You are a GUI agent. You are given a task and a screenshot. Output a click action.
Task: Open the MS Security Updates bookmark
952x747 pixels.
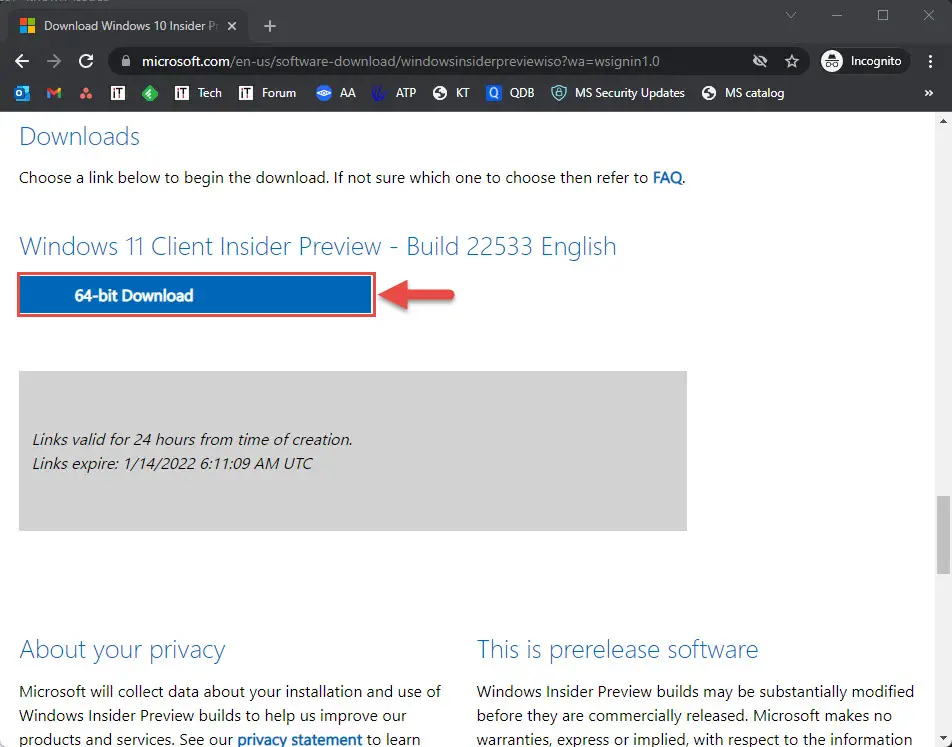(617, 93)
